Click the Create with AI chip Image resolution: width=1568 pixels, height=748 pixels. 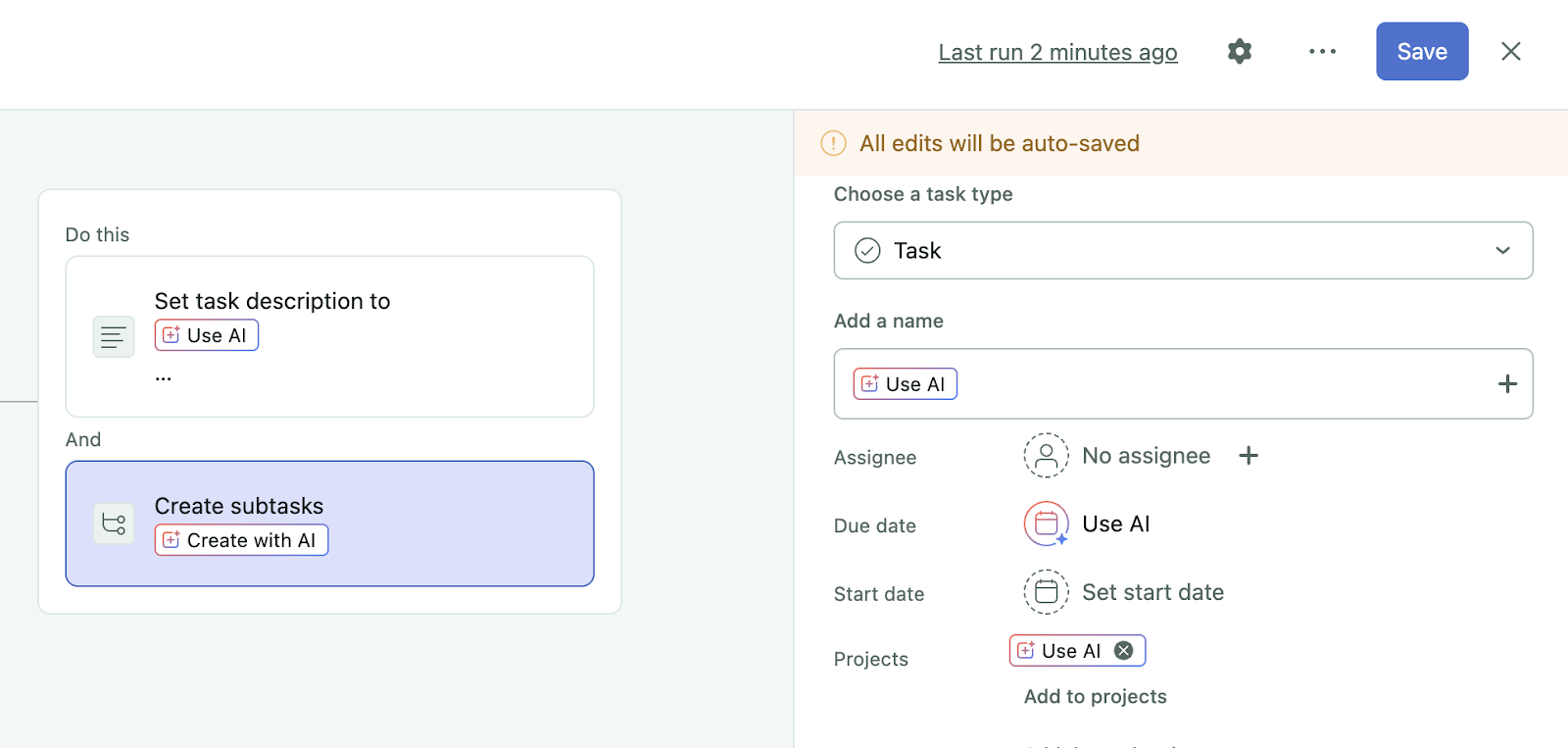(241, 540)
